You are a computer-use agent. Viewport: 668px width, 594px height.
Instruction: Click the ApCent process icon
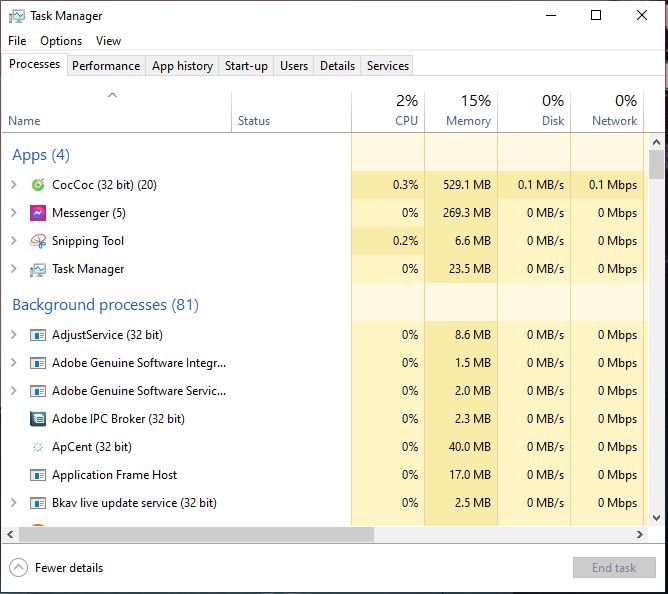click(38, 447)
